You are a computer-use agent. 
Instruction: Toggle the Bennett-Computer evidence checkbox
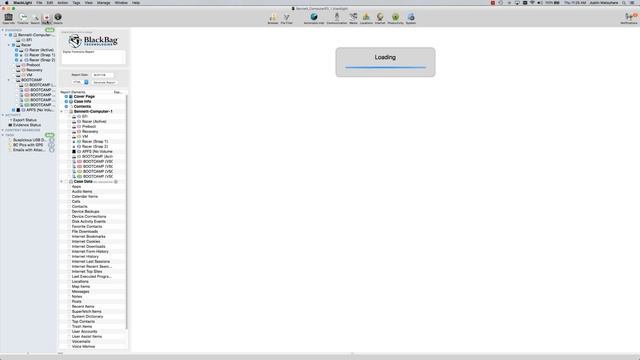coord(11,35)
